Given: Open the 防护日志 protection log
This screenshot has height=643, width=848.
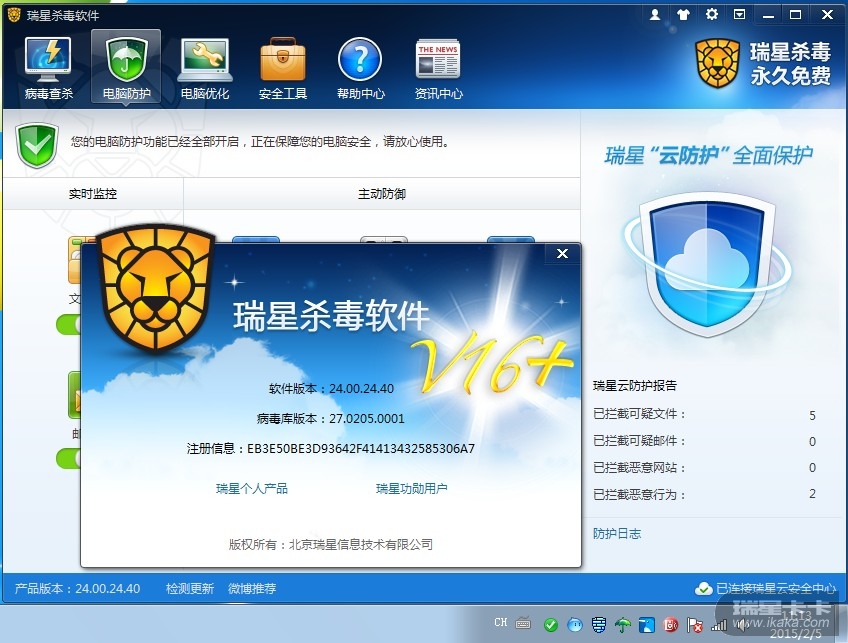Looking at the screenshot, I should point(617,534).
